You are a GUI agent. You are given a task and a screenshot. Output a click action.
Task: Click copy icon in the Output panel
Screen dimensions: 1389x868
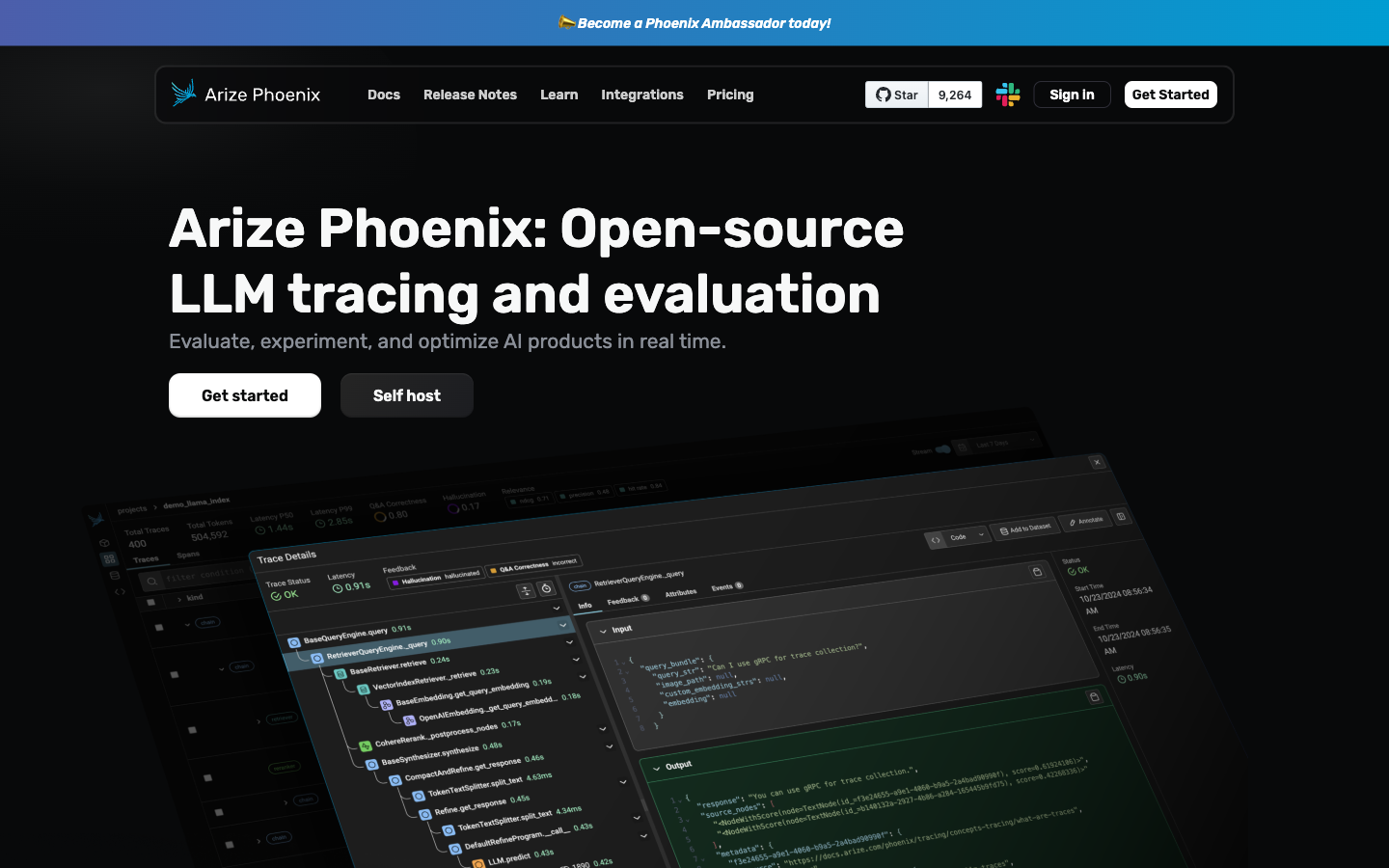pos(1094,696)
